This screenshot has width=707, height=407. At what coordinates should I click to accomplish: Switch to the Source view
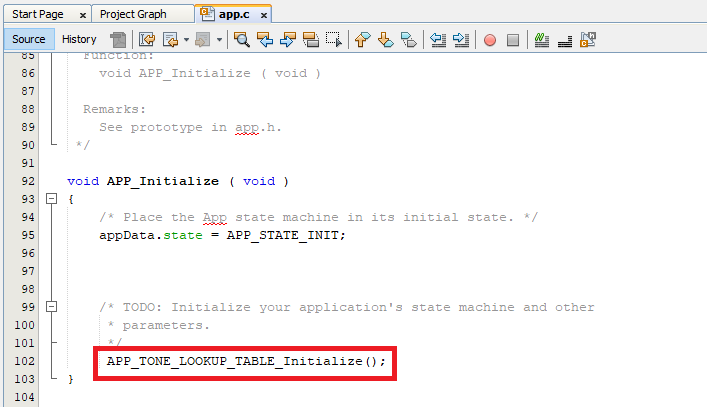pos(29,39)
